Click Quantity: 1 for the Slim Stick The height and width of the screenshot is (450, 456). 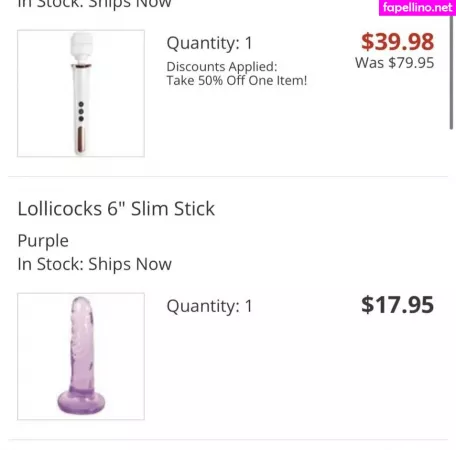(210, 306)
